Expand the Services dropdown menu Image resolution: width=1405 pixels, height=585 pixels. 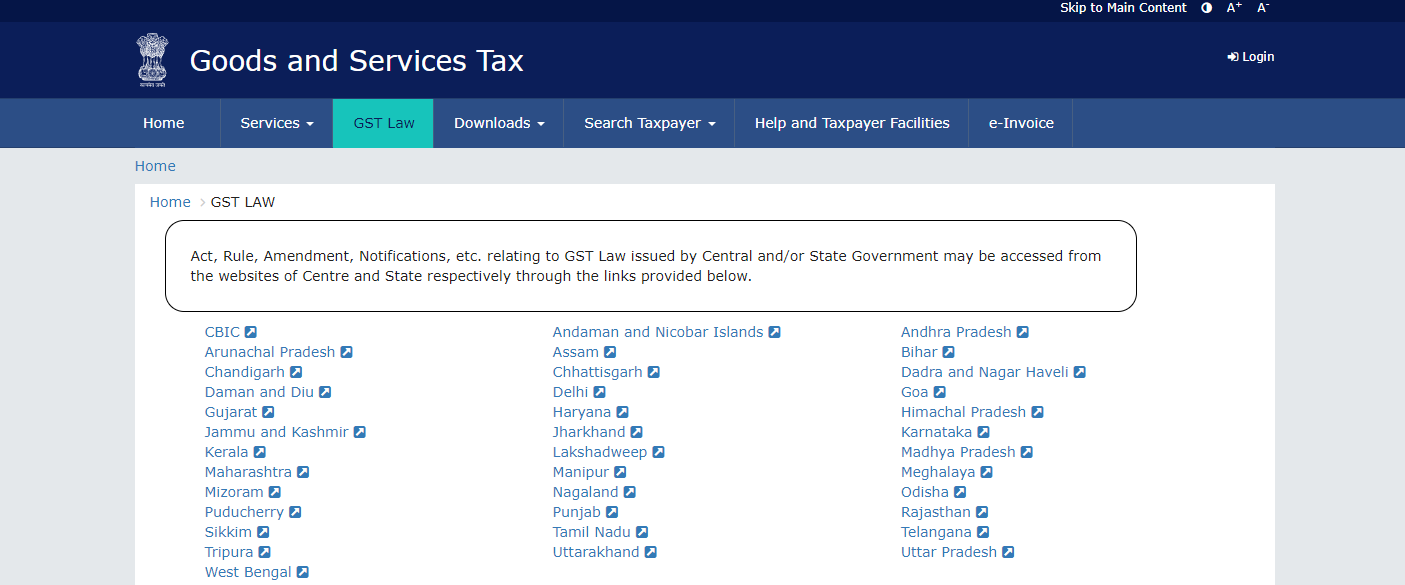point(276,123)
